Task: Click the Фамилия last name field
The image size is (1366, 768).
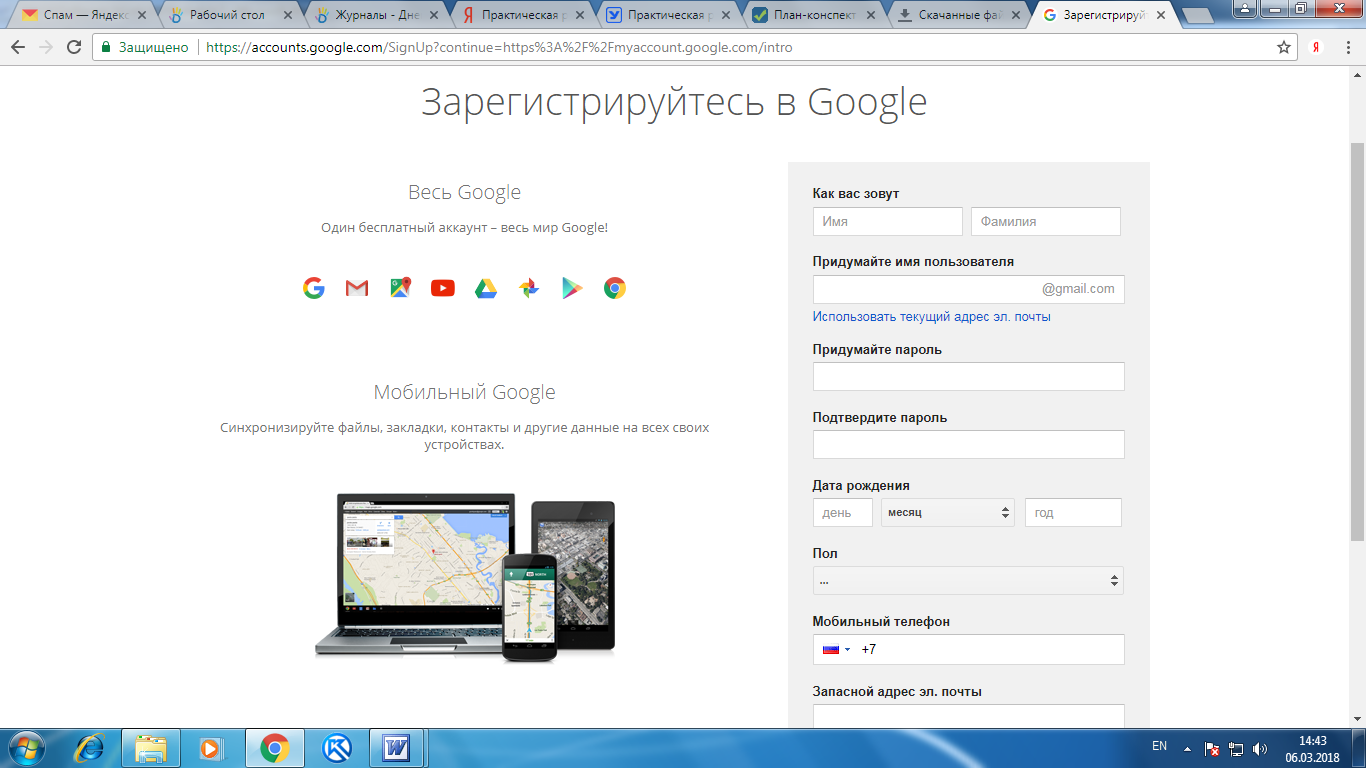Action: [x=1046, y=221]
